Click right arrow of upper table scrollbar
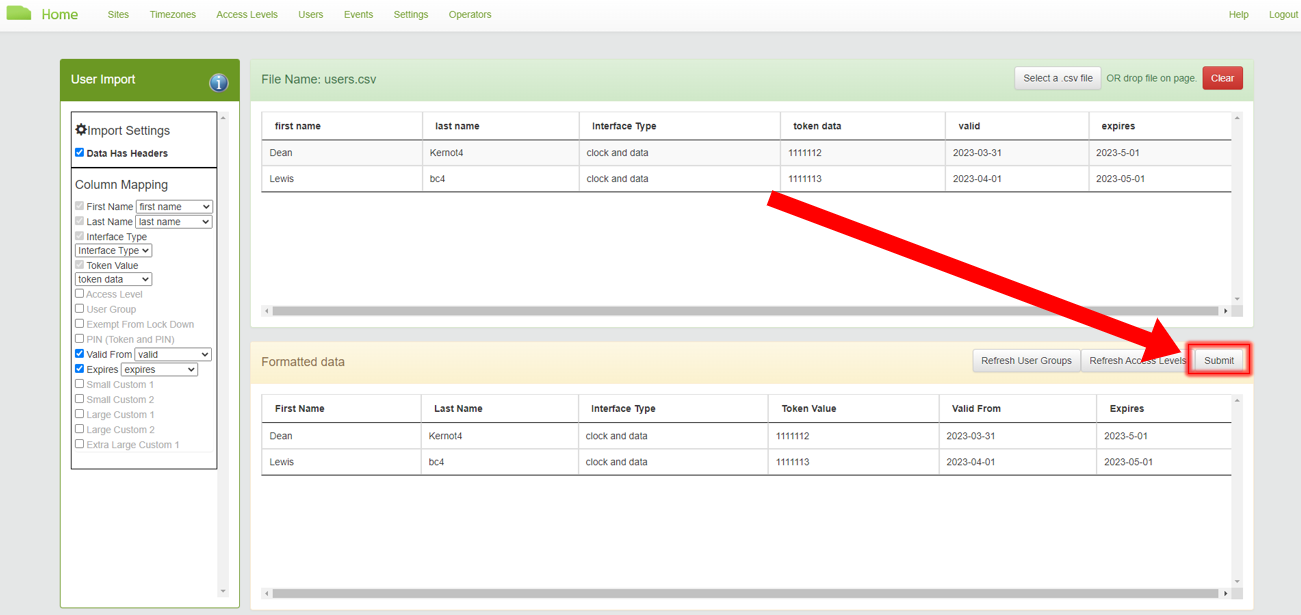This screenshot has width=1301, height=615. point(1226,311)
